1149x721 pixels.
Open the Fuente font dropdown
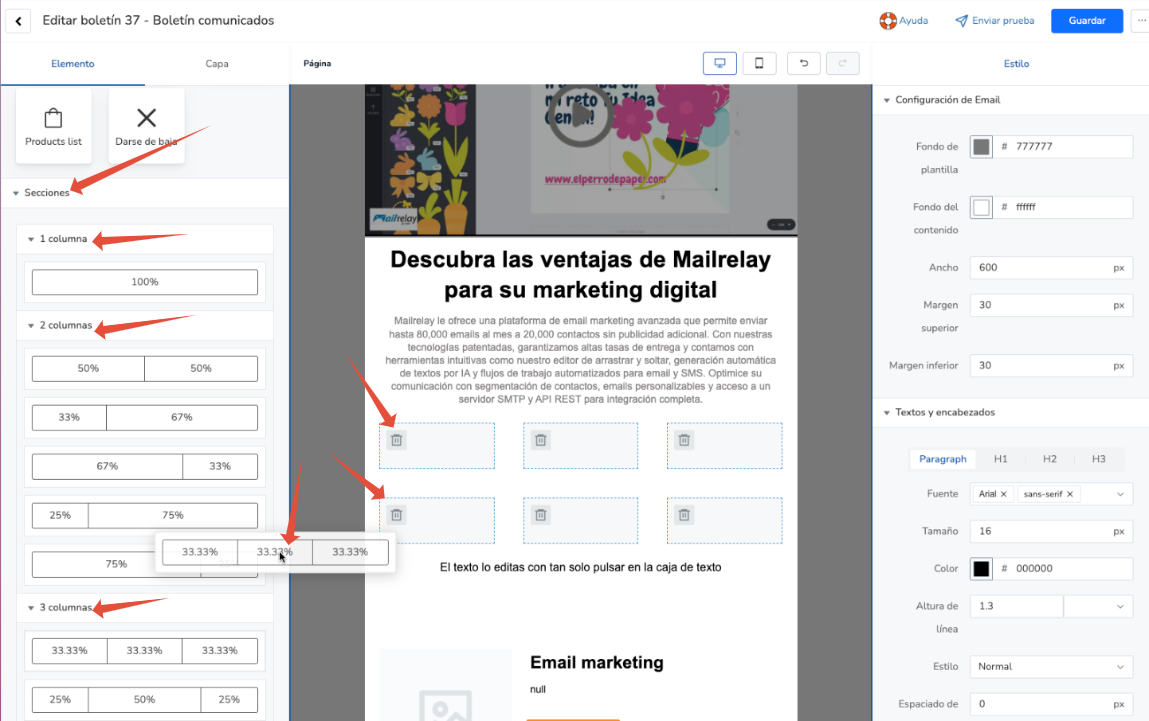click(1120, 495)
